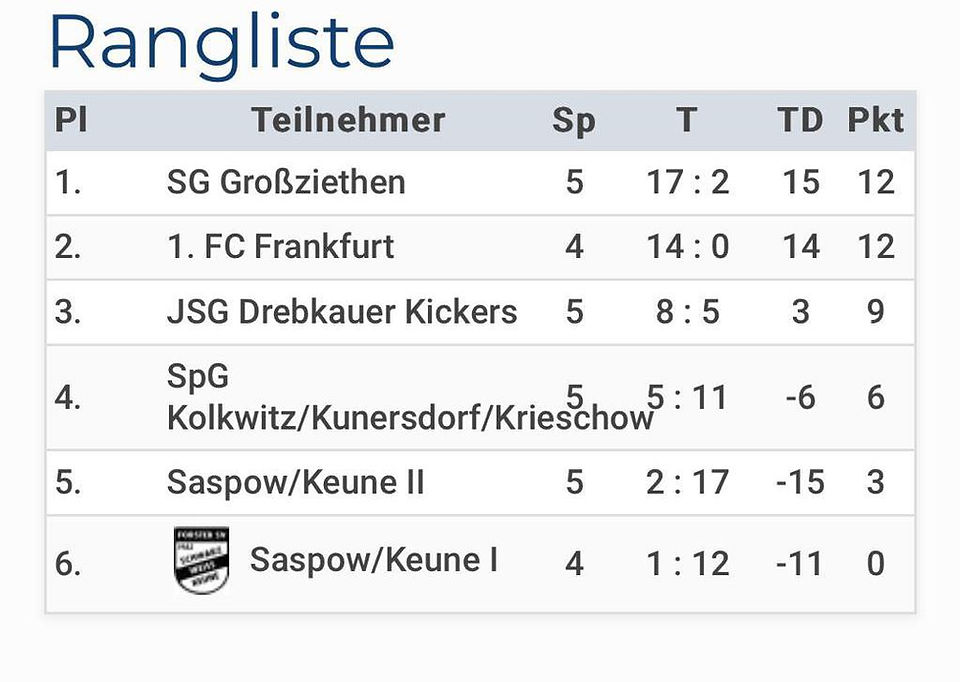Click the Pl column header
The image size is (960, 682).
71,119
